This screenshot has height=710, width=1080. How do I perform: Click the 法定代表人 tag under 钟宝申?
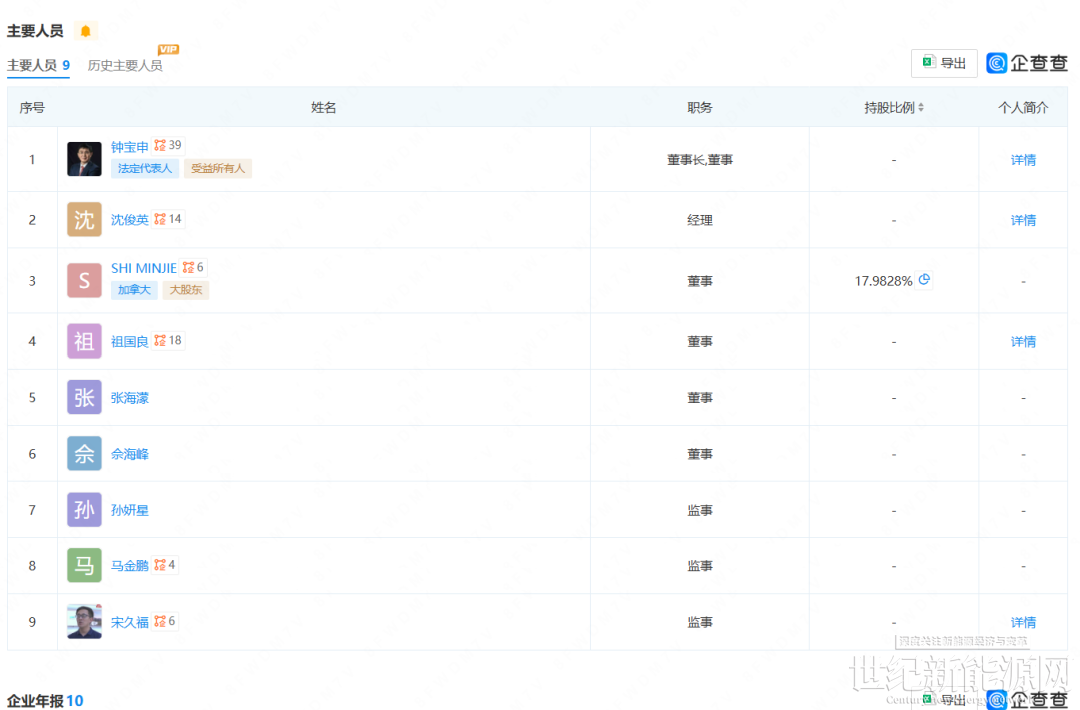(145, 169)
